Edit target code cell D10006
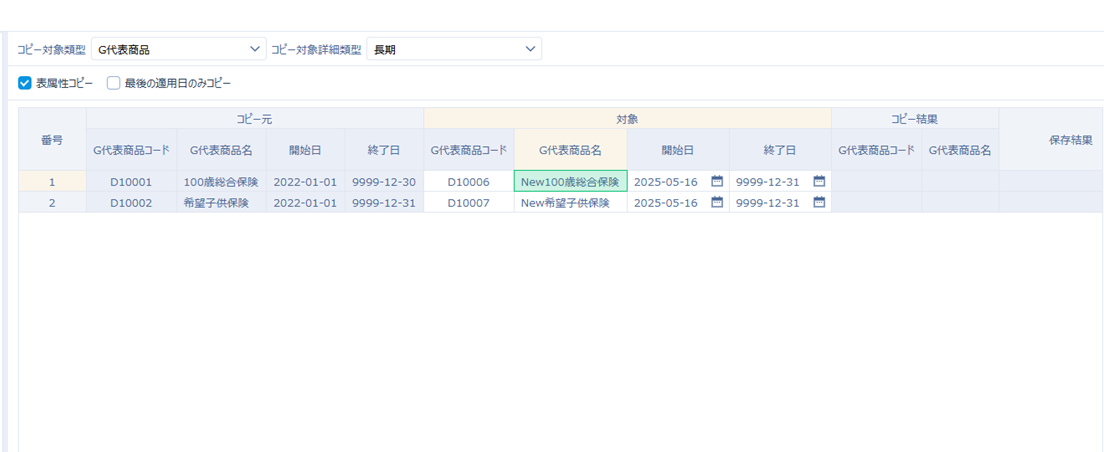The width and height of the screenshot is (1104, 452). pos(468,182)
